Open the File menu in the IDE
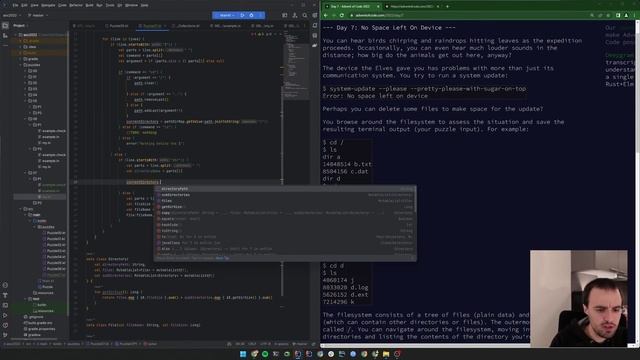640x360 pixels. coord(15,5)
